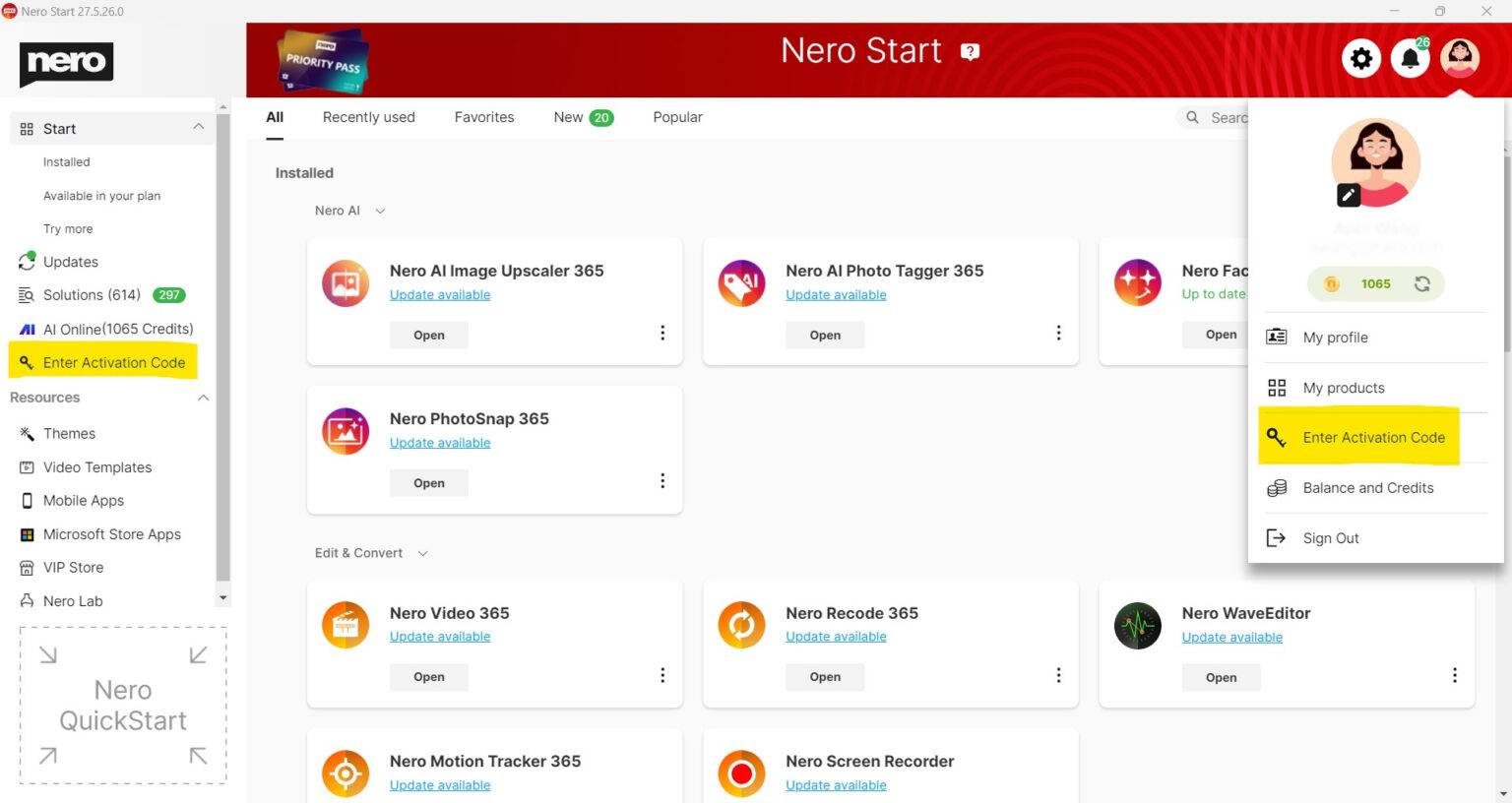Click the notifications bell icon
The width and height of the screenshot is (1512, 803).
click(1410, 58)
